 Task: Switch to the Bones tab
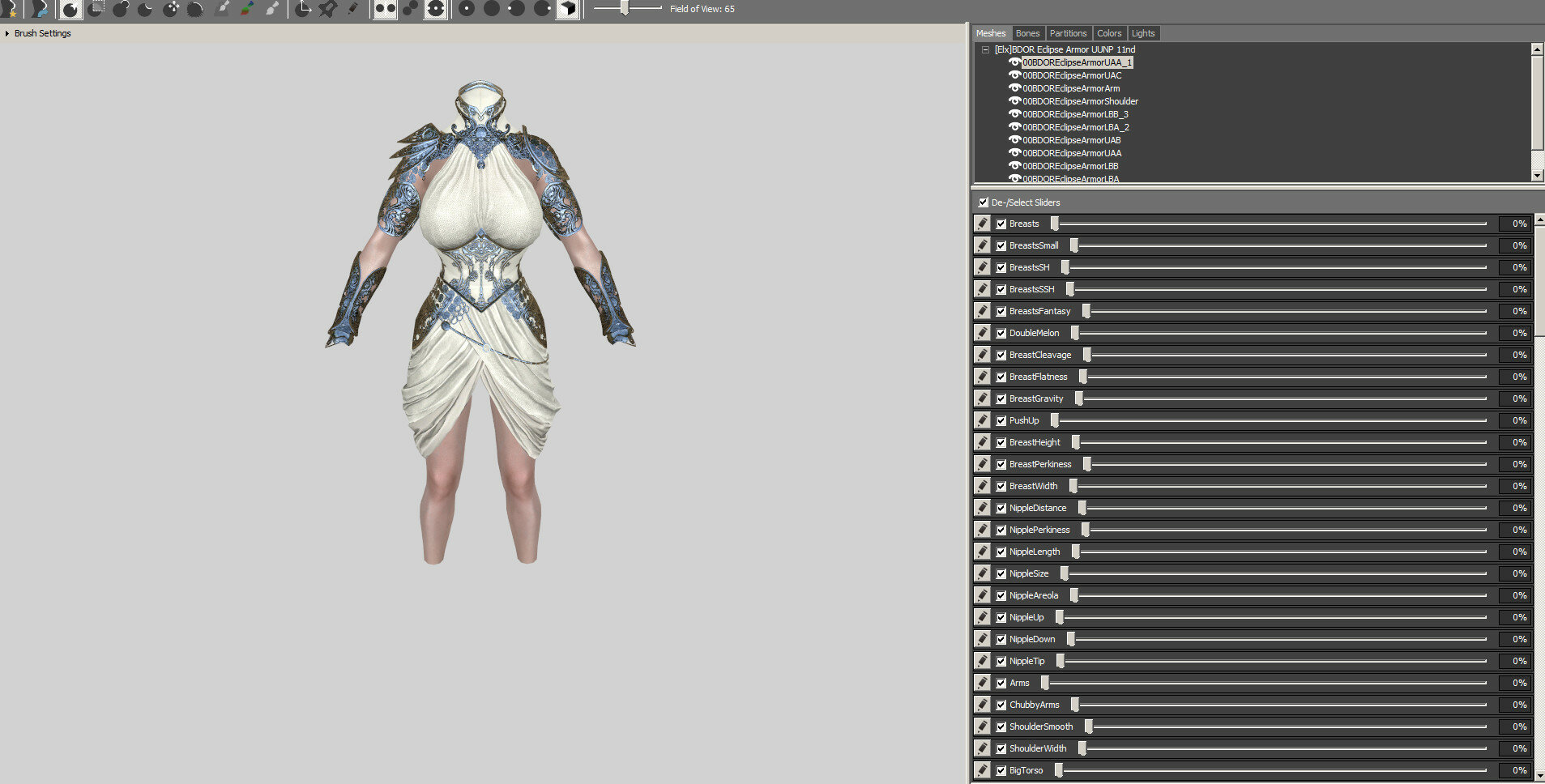[1027, 33]
